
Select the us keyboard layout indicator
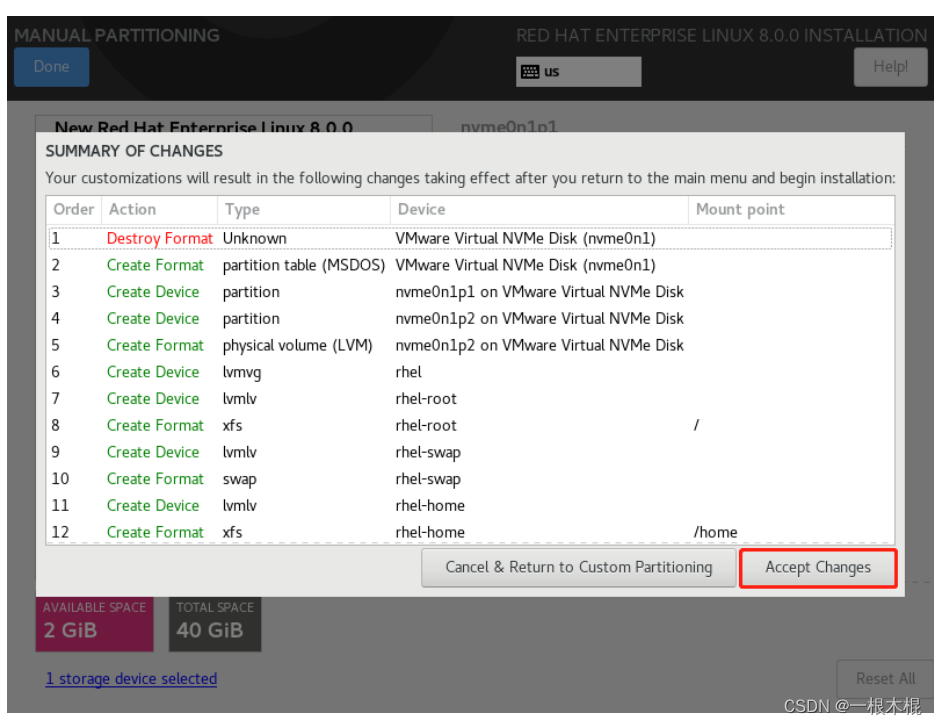tap(578, 72)
